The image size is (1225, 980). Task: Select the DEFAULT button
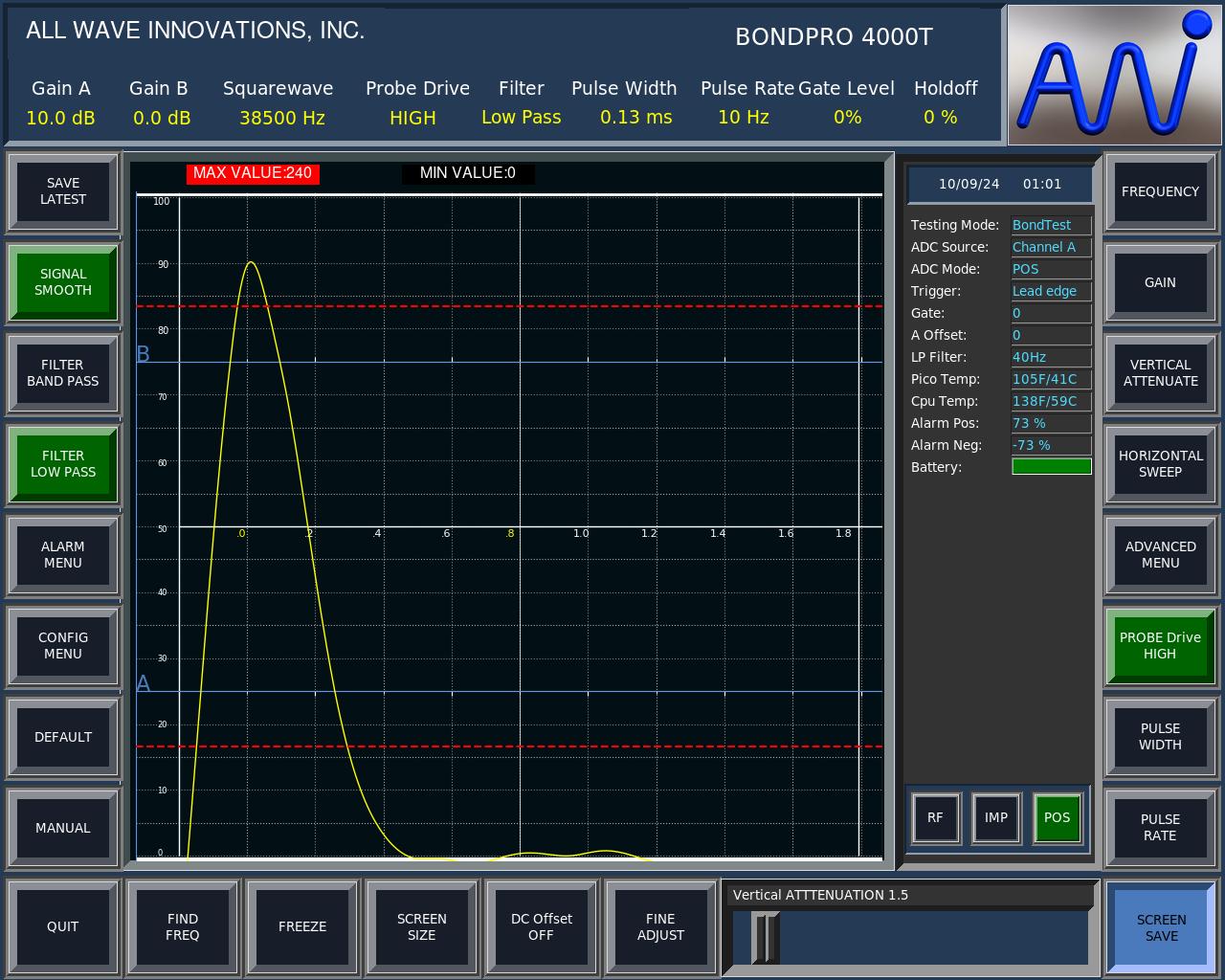click(63, 737)
